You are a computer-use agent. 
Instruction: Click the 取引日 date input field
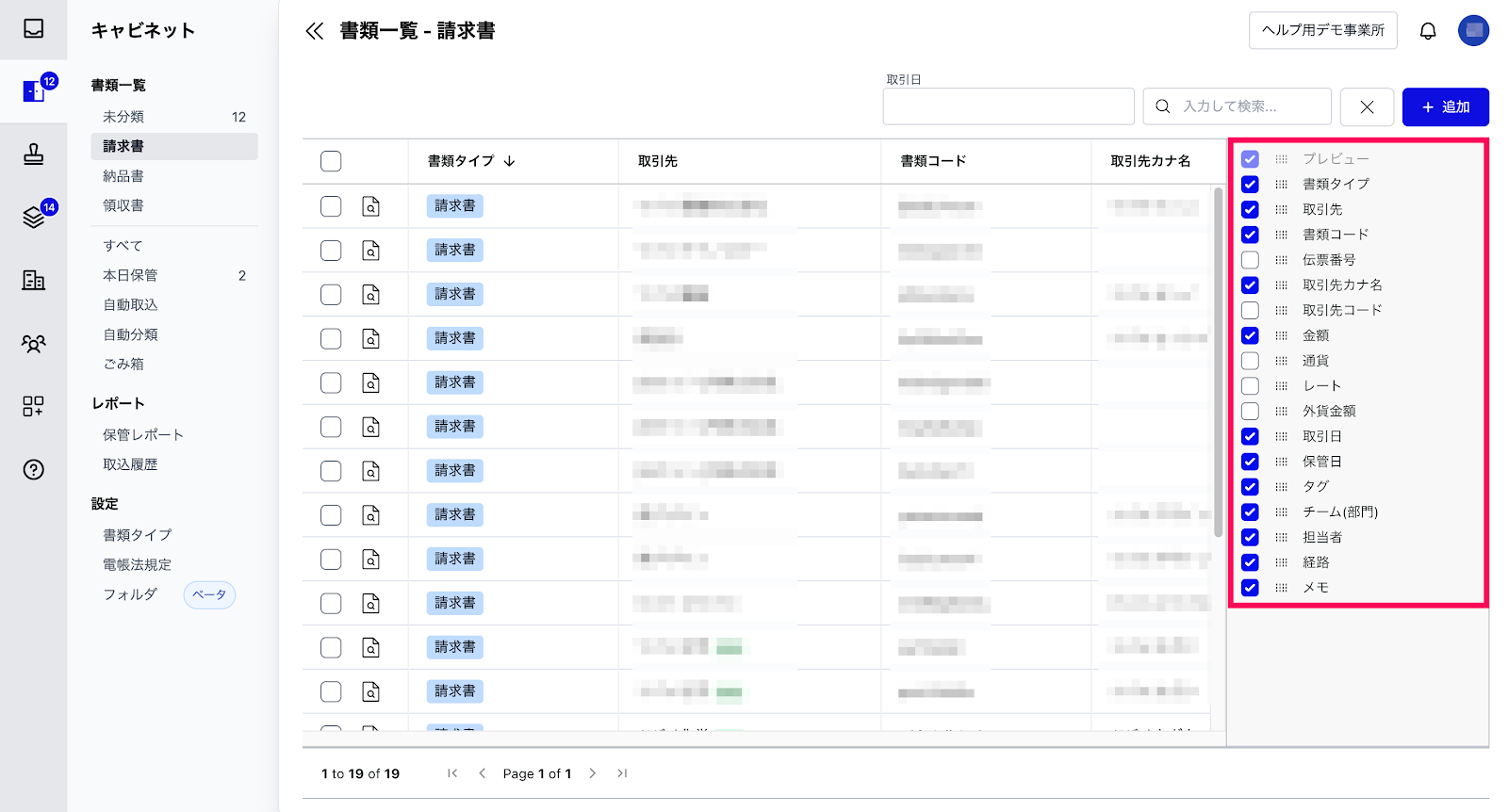pyautogui.click(x=1008, y=107)
